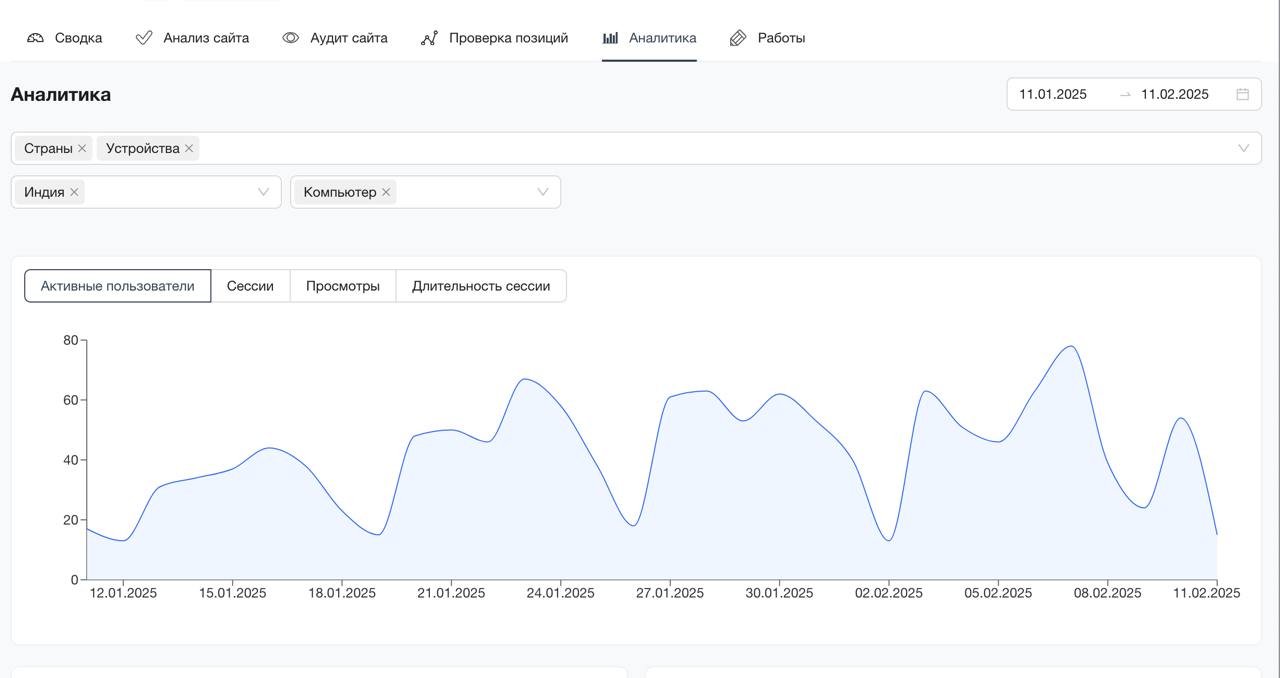
Task: Remove Индия from country filter
Action: point(74,192)
